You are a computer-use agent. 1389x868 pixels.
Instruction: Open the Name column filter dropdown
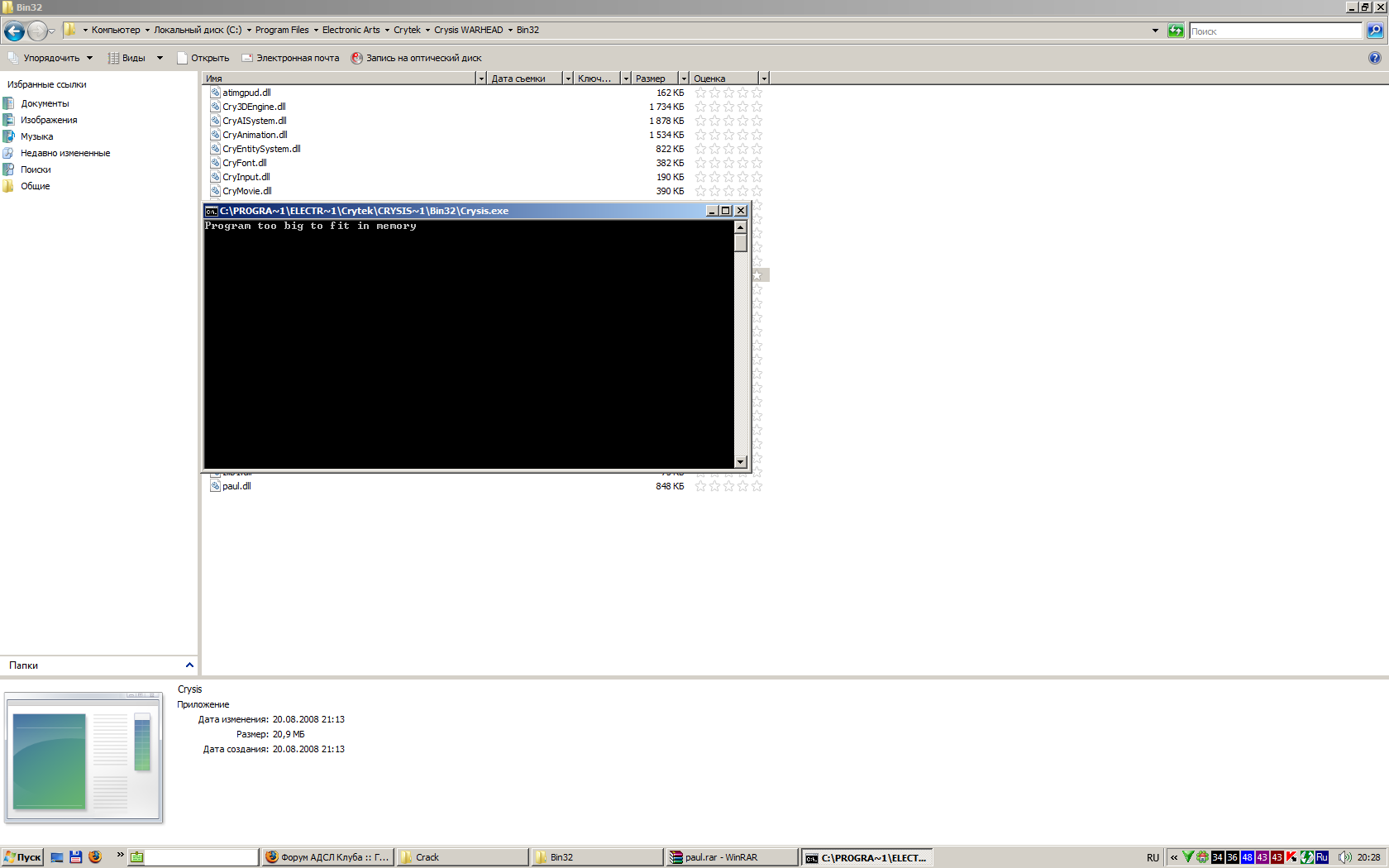coord(481,79)
